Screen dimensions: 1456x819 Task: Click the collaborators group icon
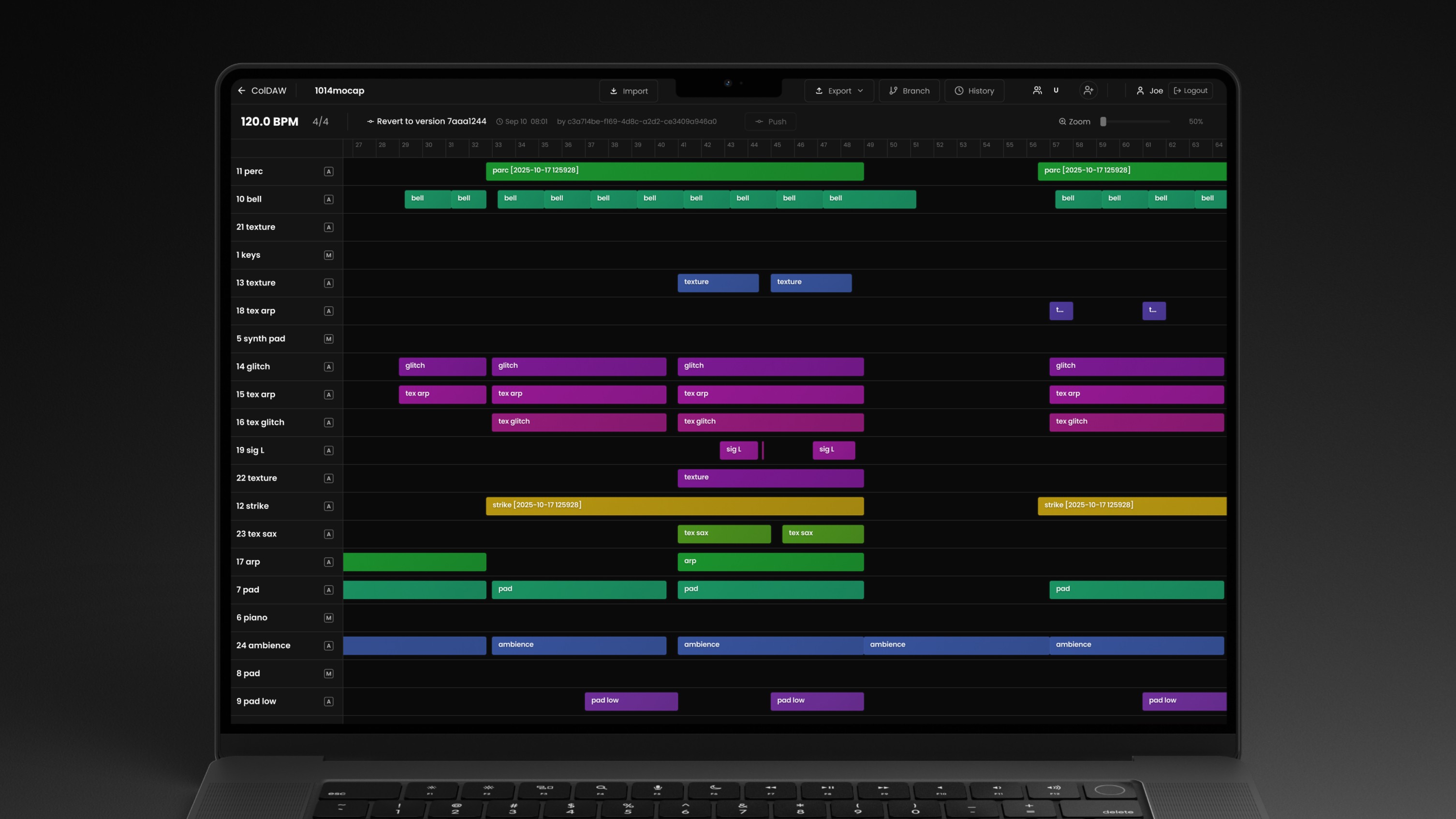coord(1037,90)
